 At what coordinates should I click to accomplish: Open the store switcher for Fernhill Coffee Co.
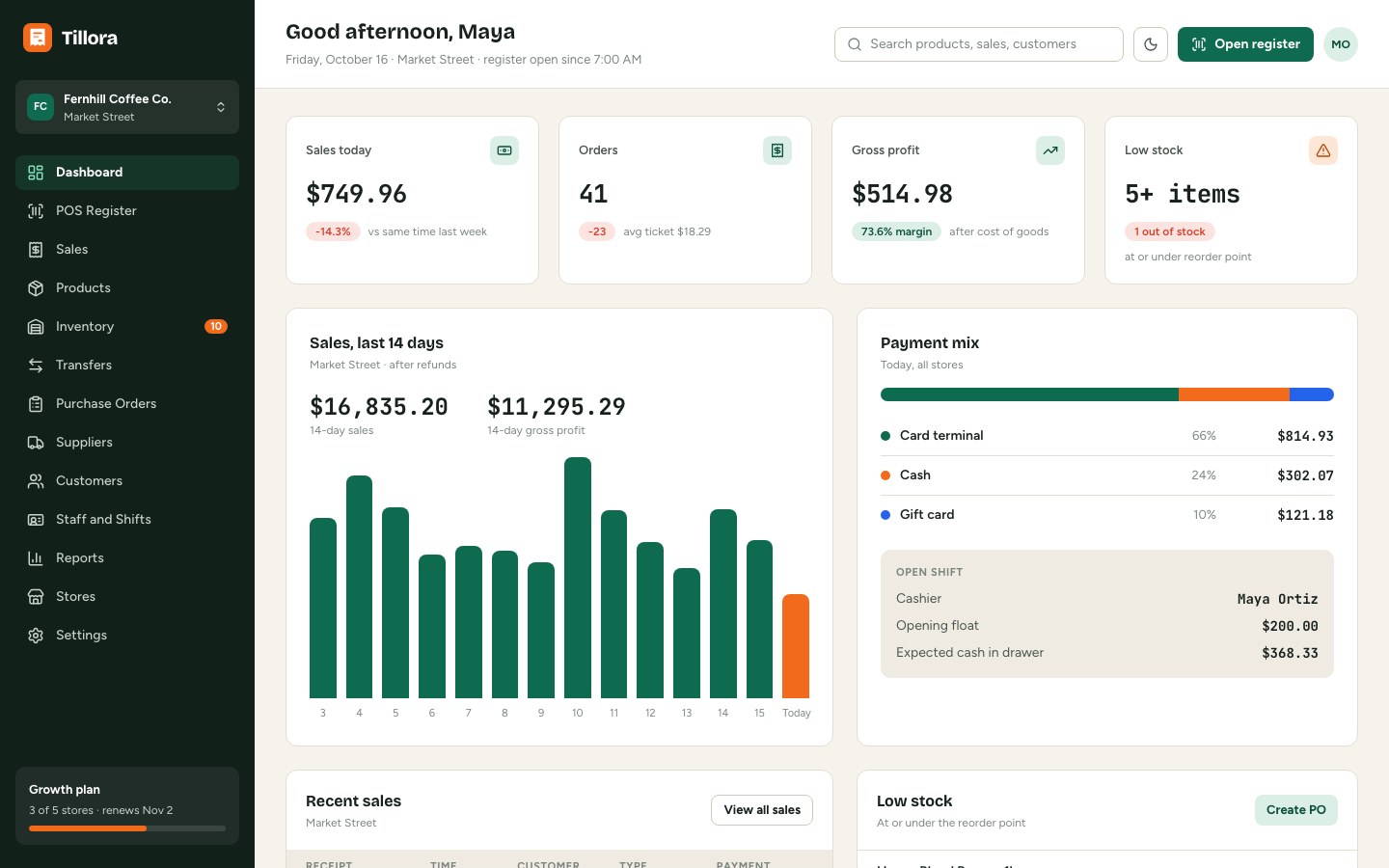127,107
